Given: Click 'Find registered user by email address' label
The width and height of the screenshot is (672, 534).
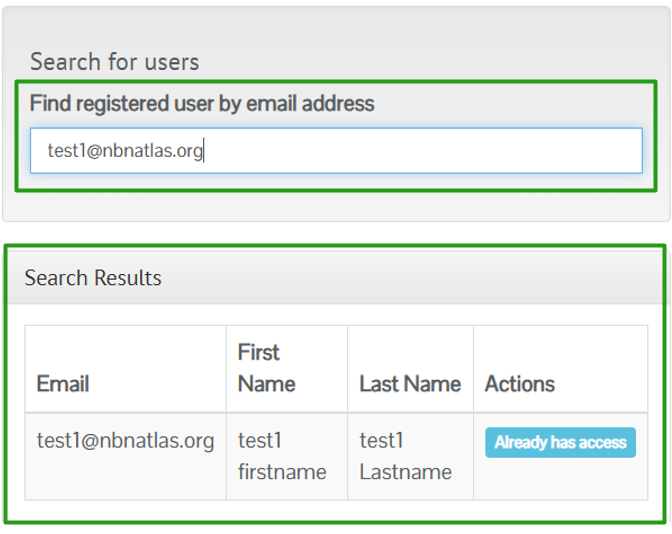Looking at the screenshot, I should click(201, 103).
